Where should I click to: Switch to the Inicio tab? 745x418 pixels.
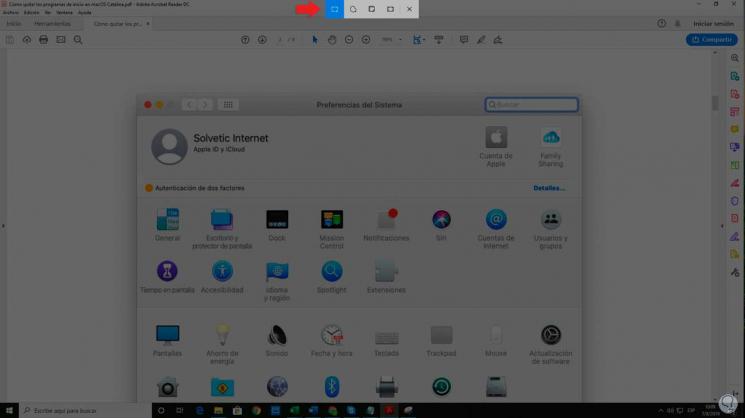[x=13, y=24]
